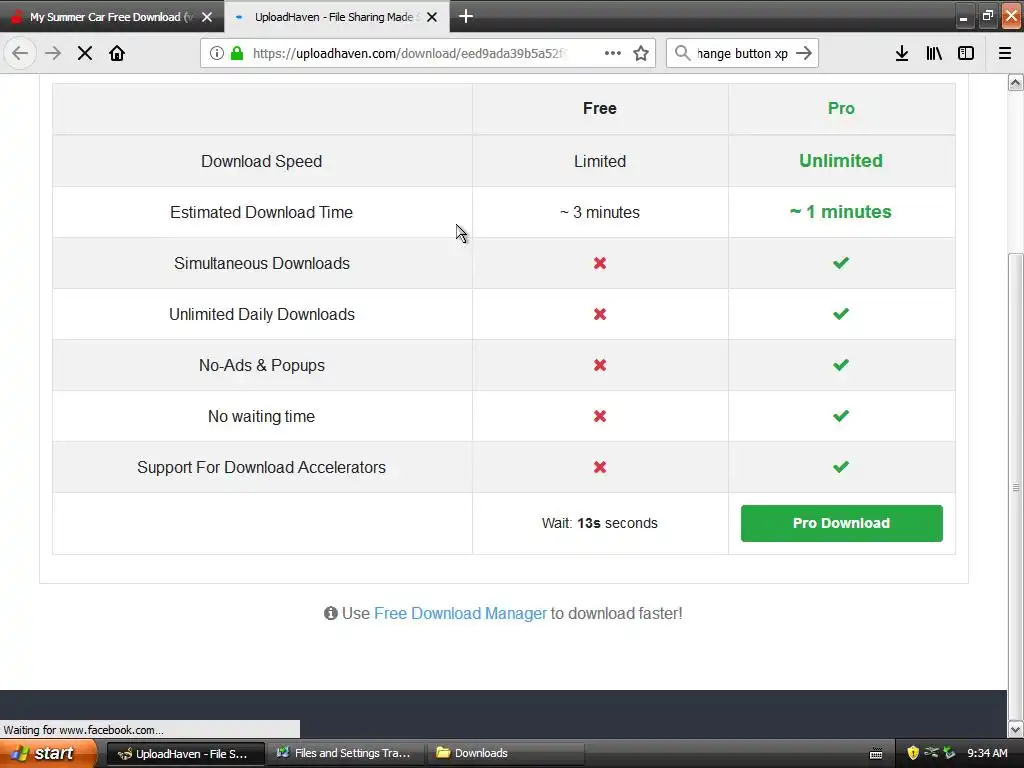Open the Firefox hamburger menu
Screen dimensions: 1024x768
tap(1004, 53)
